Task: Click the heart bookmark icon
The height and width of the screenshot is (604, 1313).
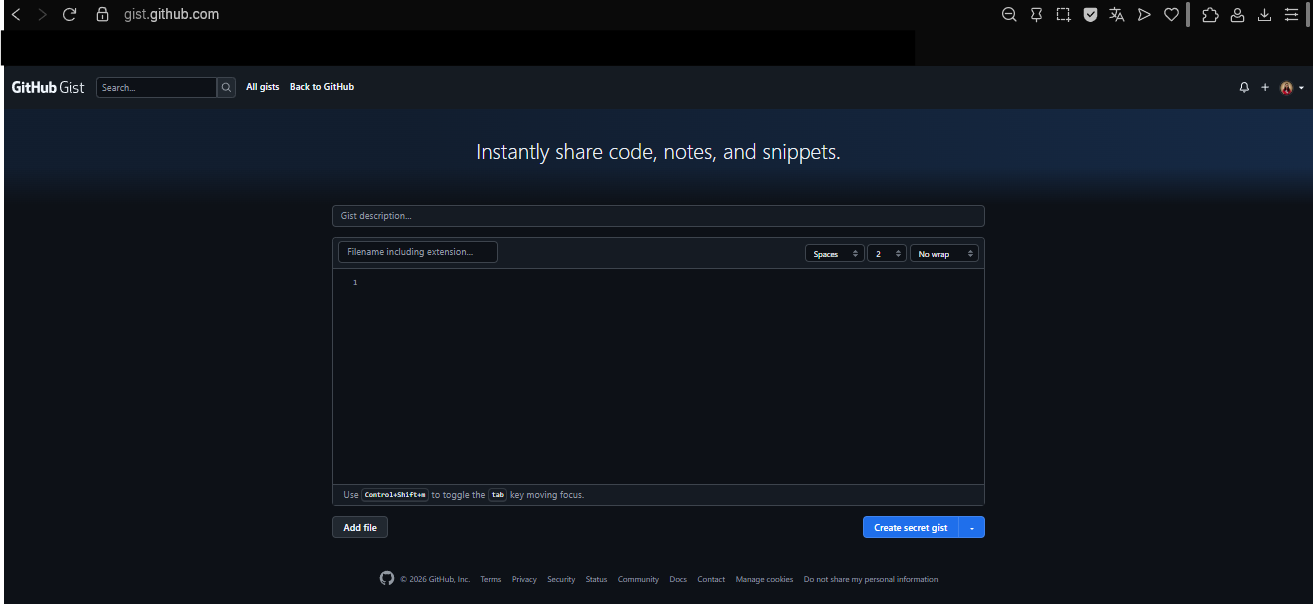Action: 1171,15
